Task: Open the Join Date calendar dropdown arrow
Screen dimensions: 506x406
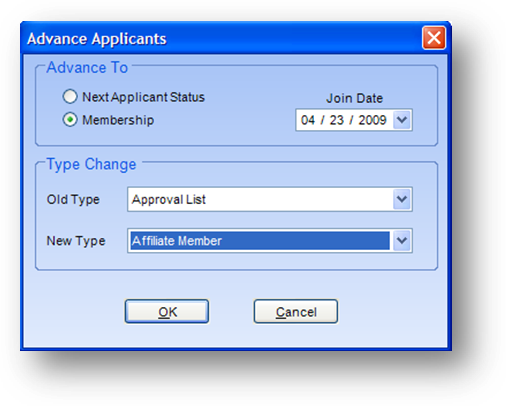Action: click(402, 120)
